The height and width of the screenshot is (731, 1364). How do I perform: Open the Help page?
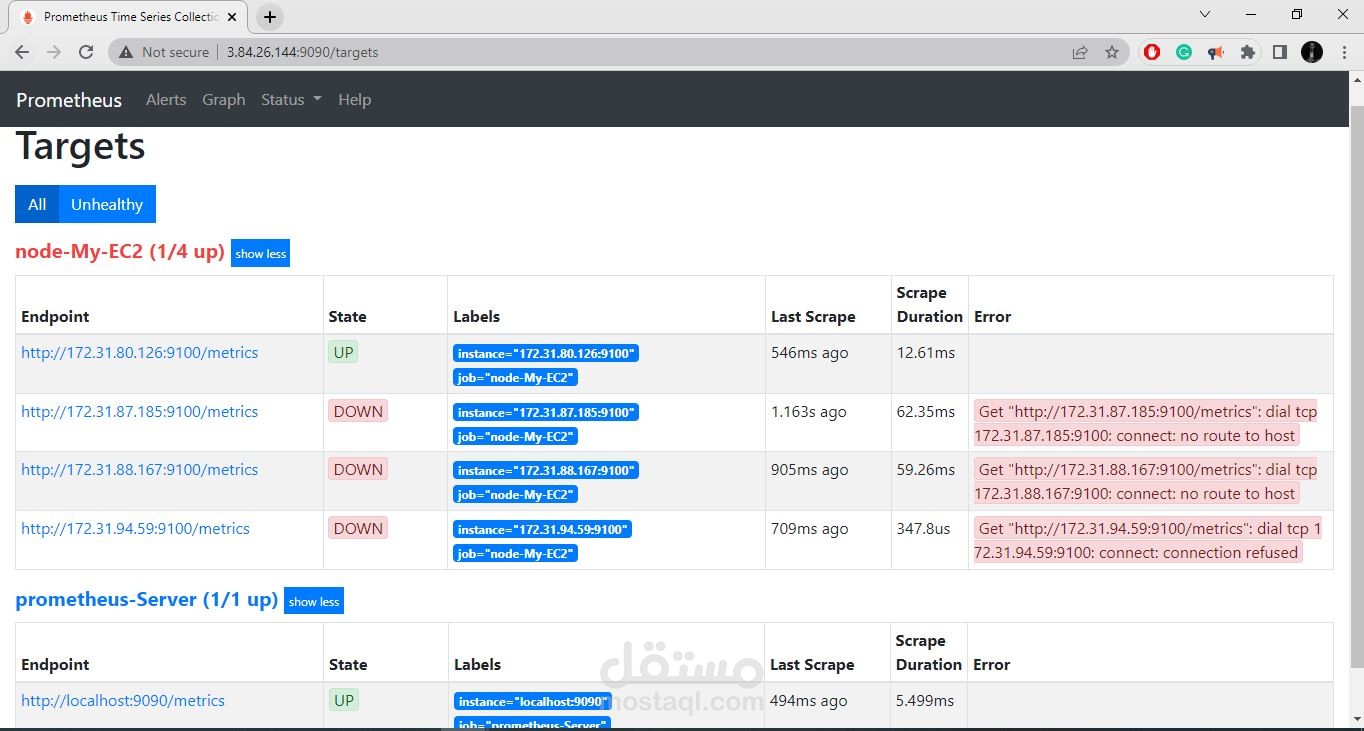pos(354,100)
